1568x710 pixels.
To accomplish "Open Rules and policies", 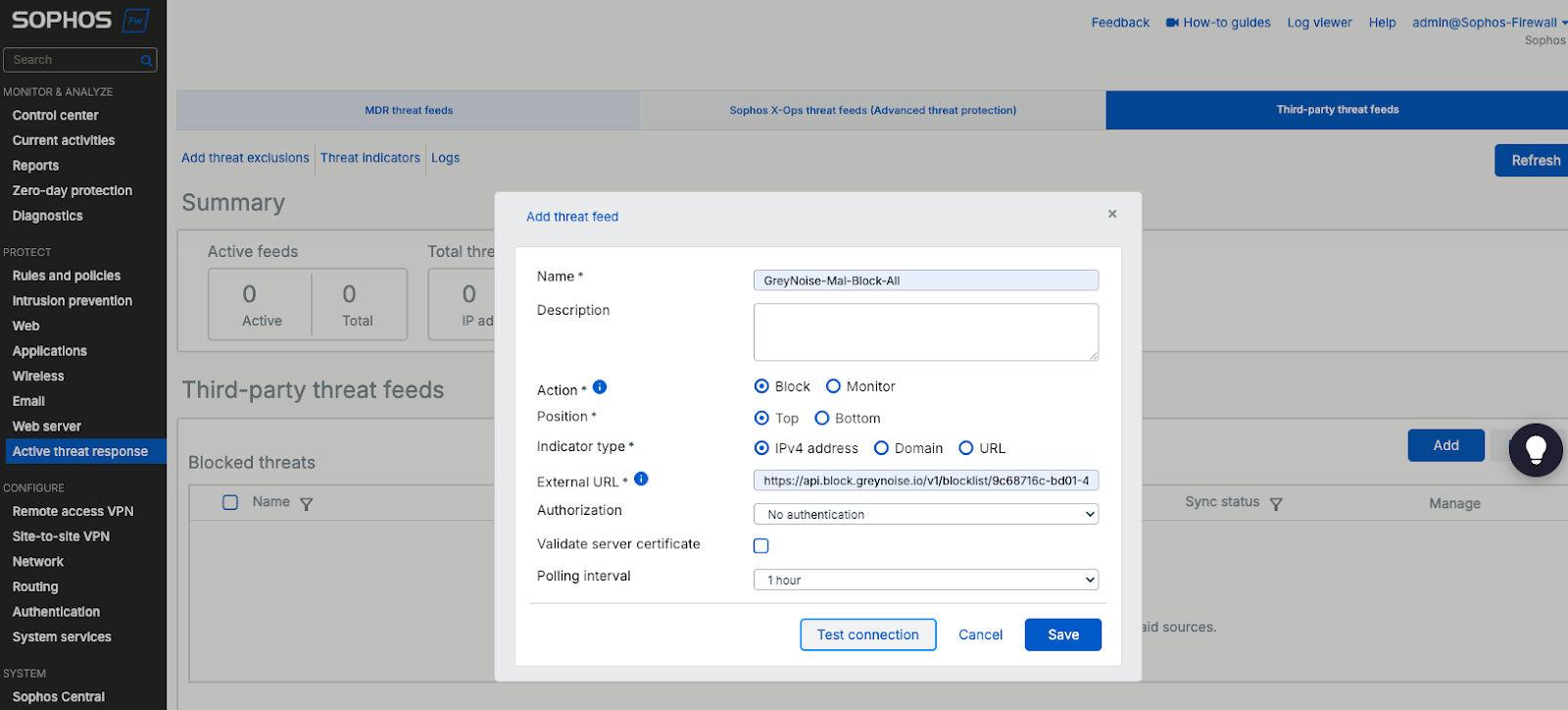I will [x=67, y=276].
